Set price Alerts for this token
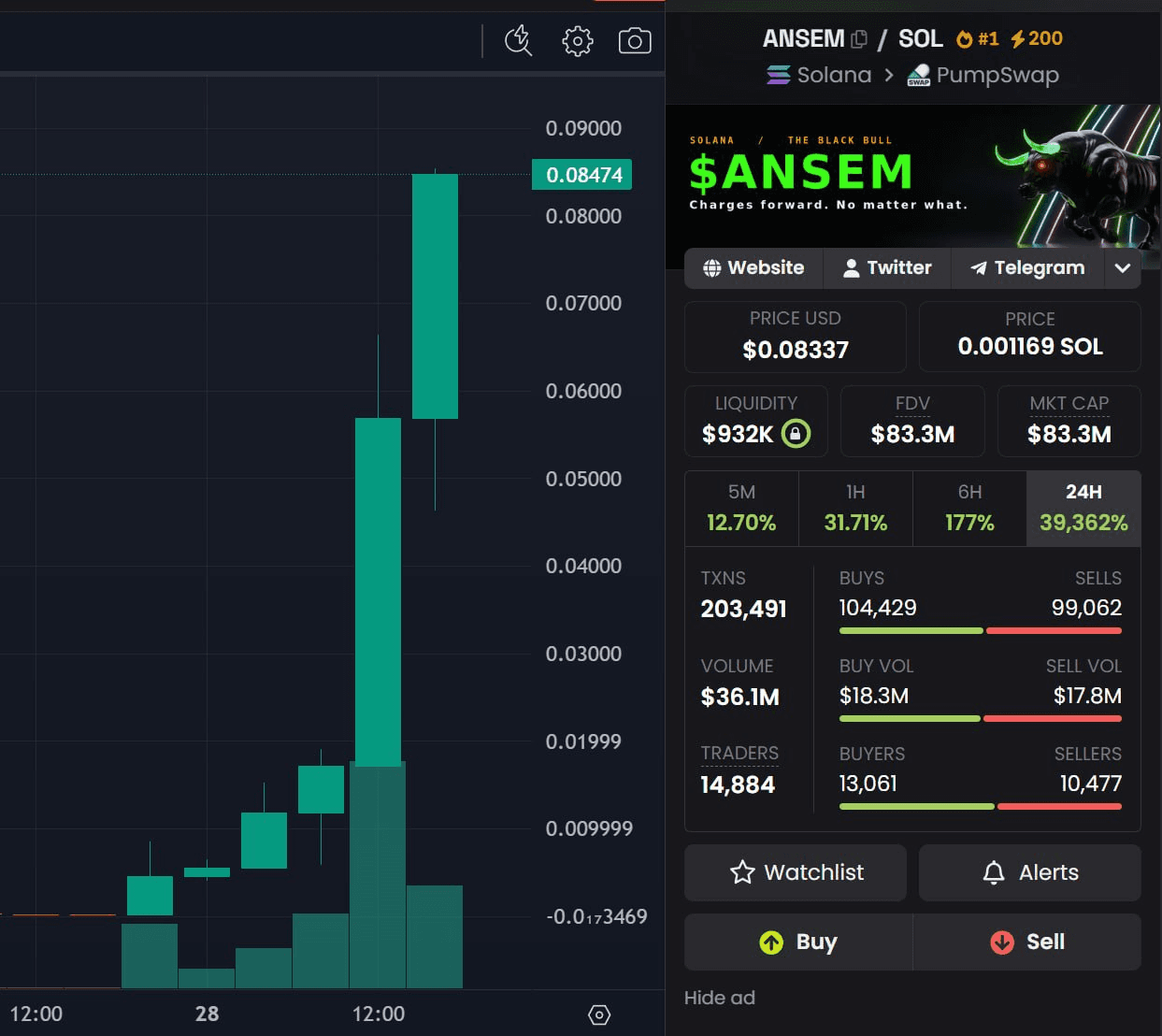This screenshot has width=1162, height=1036. point(1030,872)
